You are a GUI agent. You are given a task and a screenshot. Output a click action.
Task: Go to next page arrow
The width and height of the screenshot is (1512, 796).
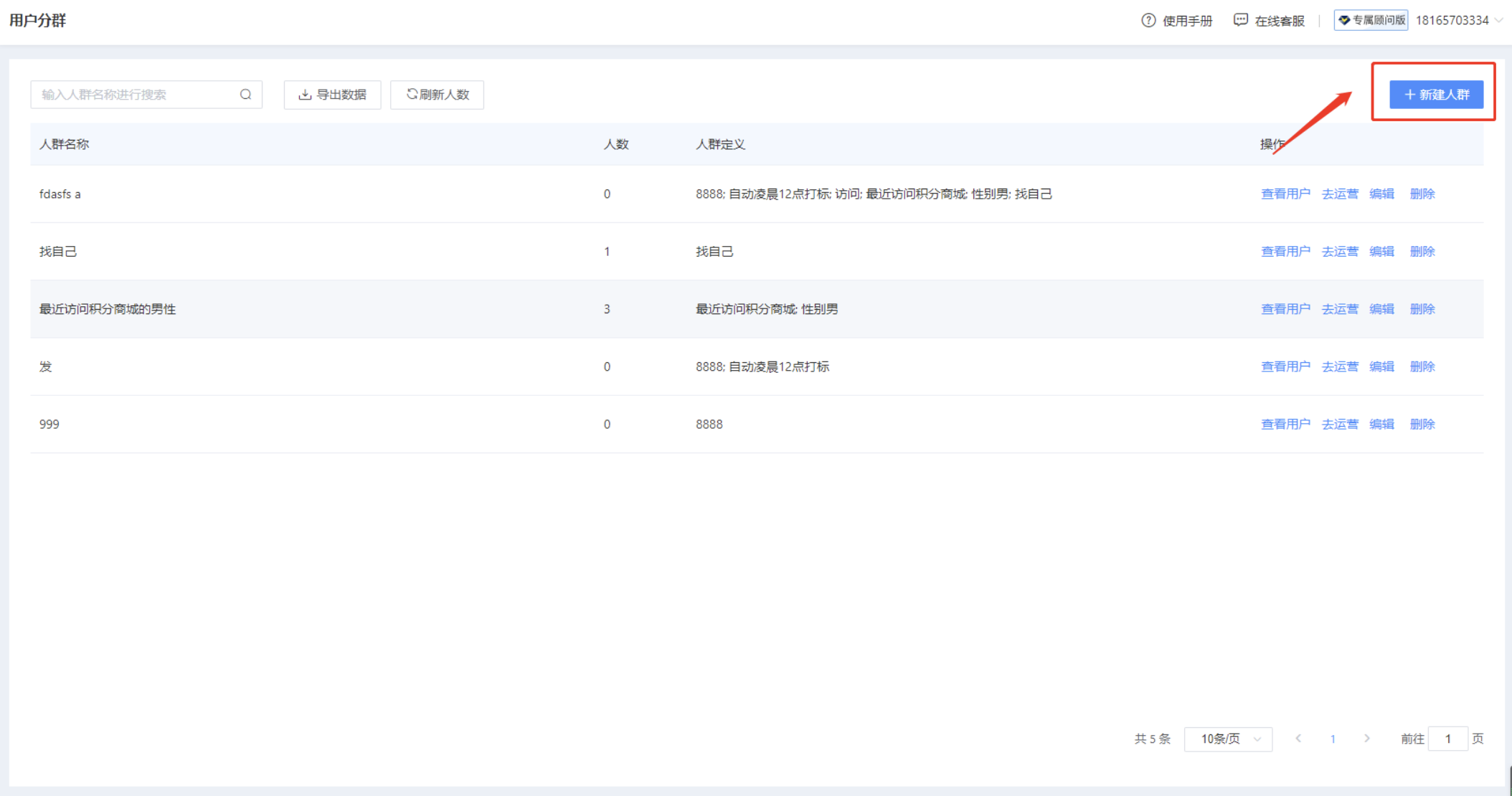tap(1367, 739)
